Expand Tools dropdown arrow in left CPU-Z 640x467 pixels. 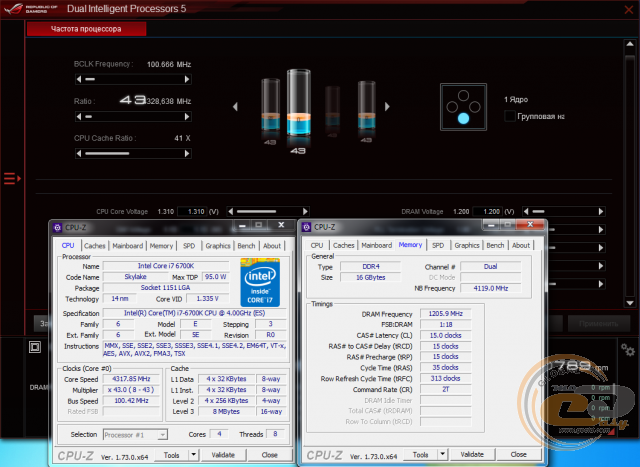click(x=193, y=455)
